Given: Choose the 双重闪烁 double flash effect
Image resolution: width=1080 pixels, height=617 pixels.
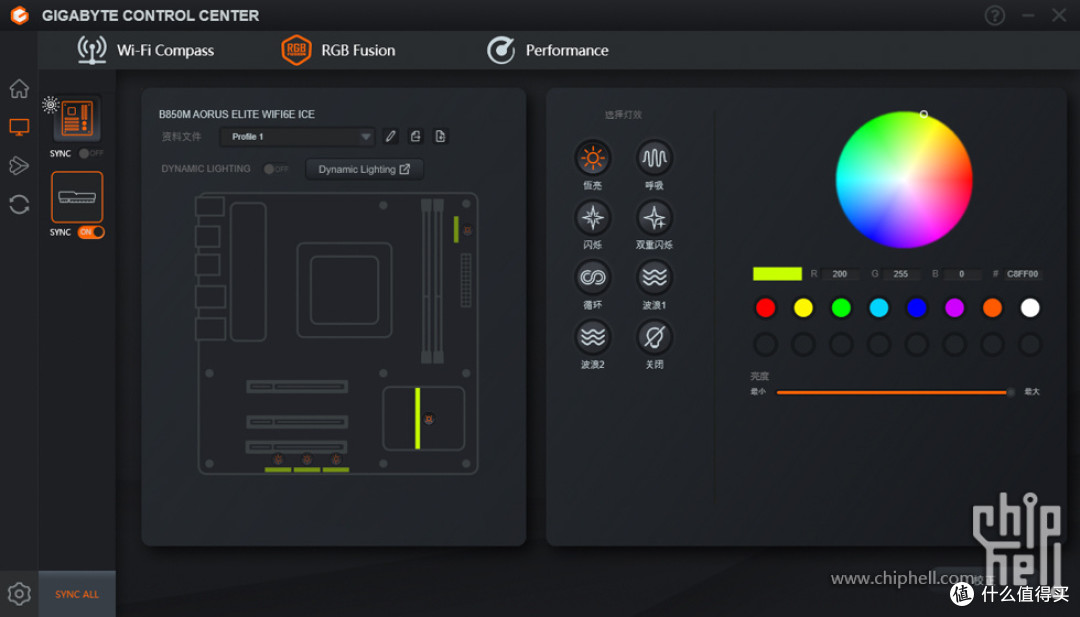Looking at the screenshot, I should click(654, 218).
